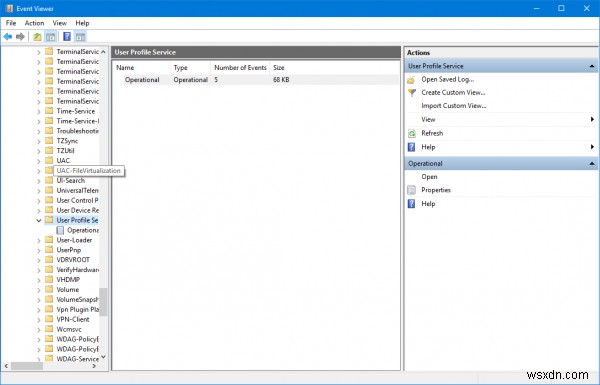The height and width of the screenshot is (385, 600).
Task: Click Import Custom View action
Action: pos(454,106)
